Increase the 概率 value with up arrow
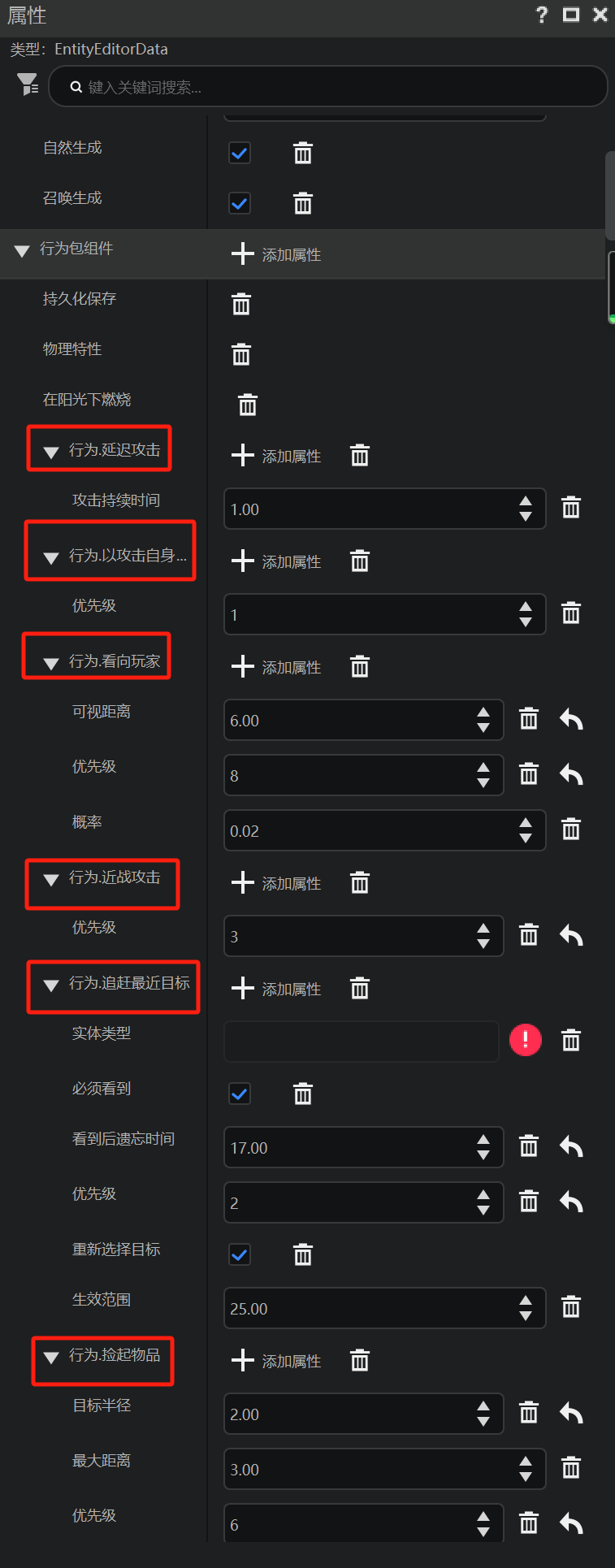 (x=526, y=822)
